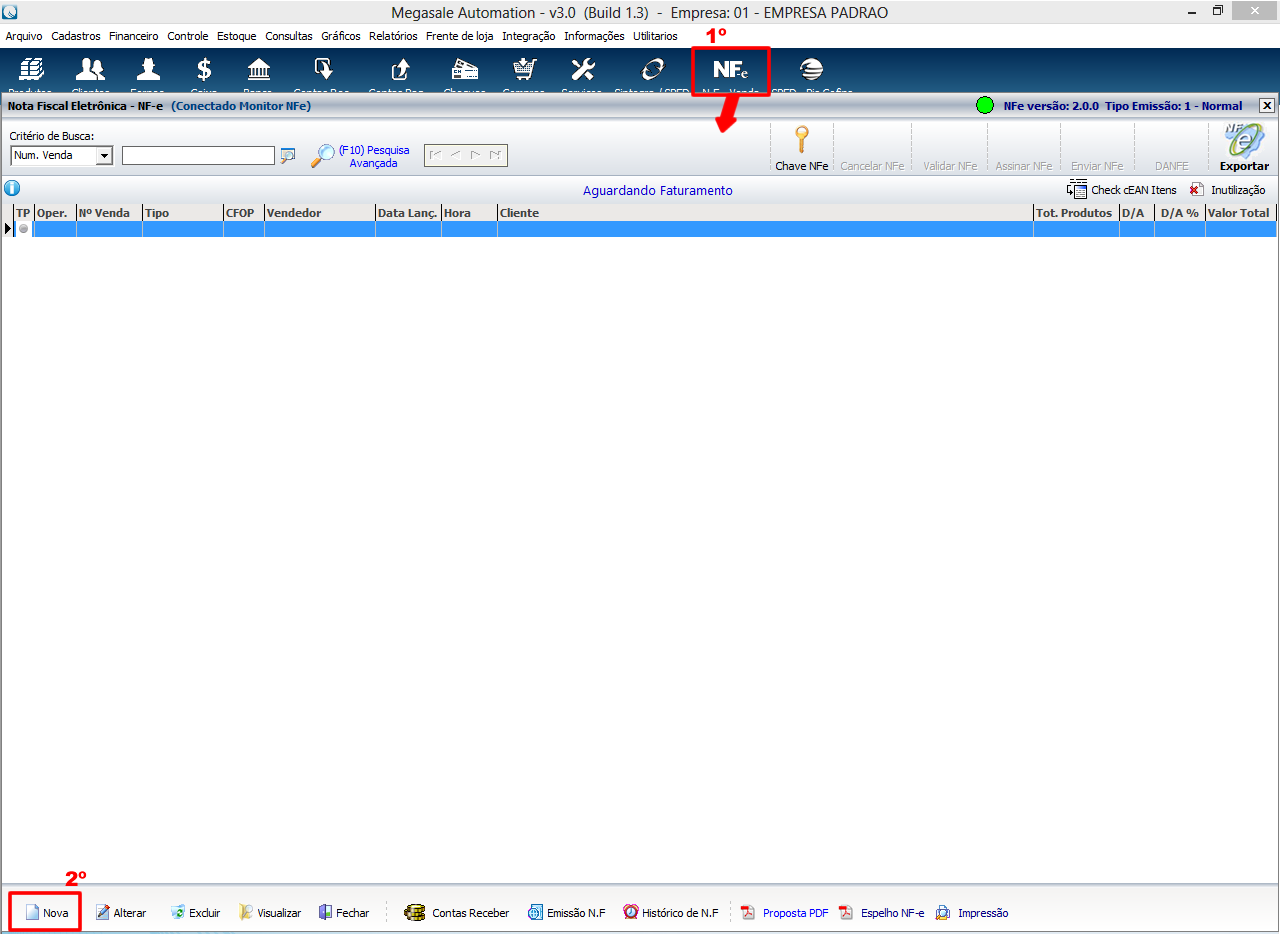Open the Controle menu
Viewport: 1280px width, 934px height.
(188, 36)
